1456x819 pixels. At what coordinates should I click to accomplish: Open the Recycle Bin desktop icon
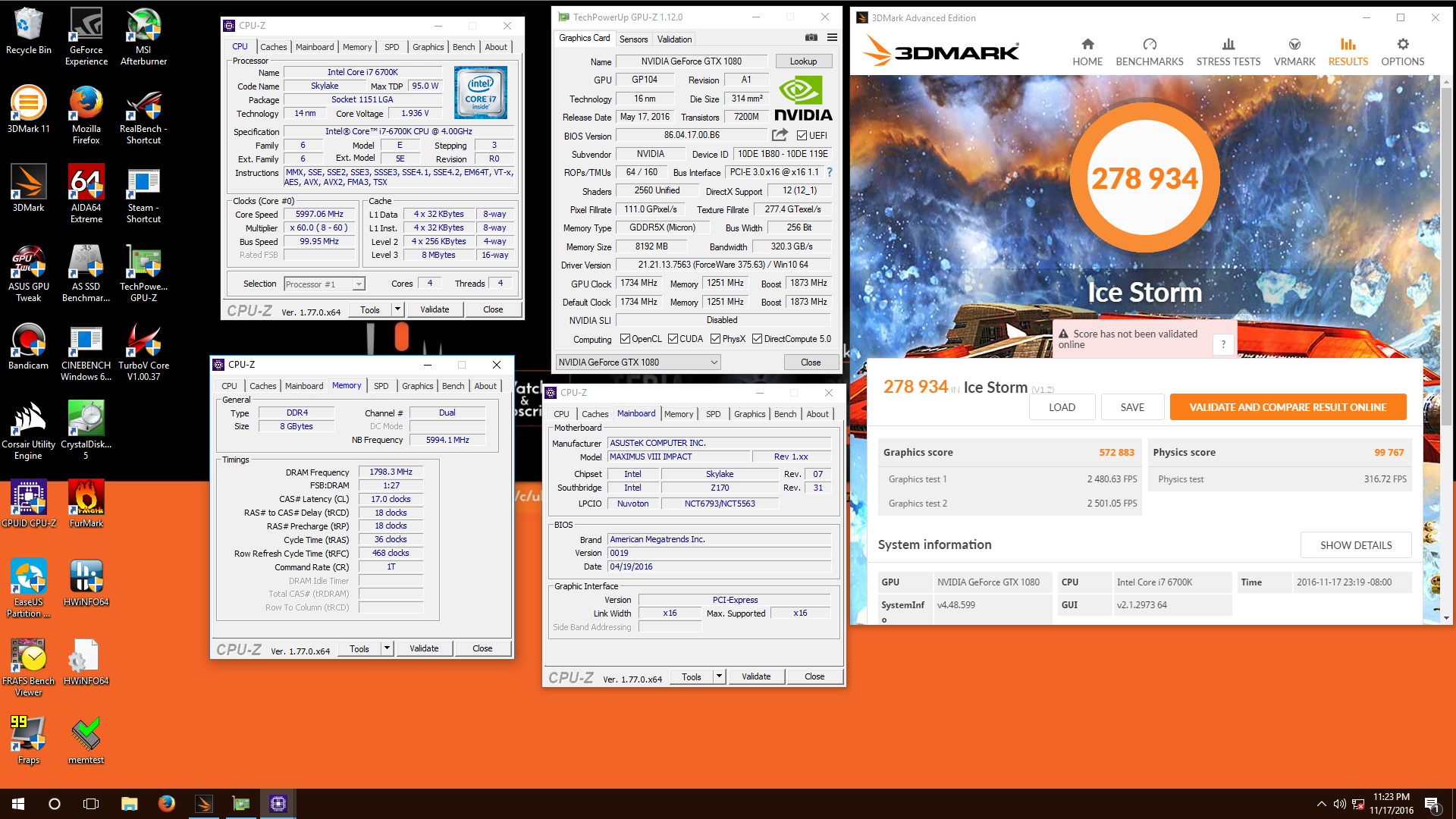tap(28, 31)
